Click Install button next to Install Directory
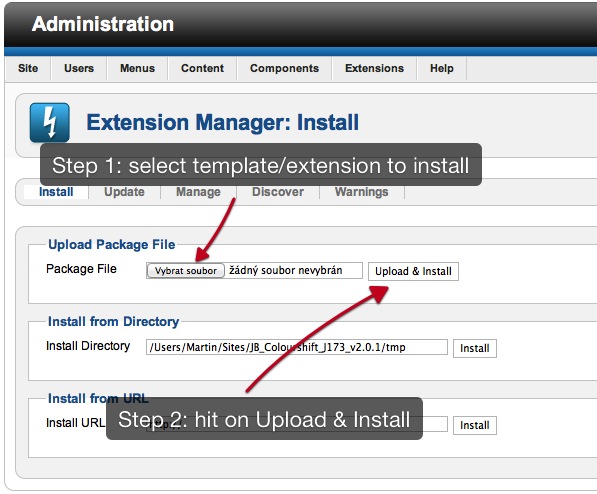Viewport: 597px width, 494px height. [x=475, y=348]
